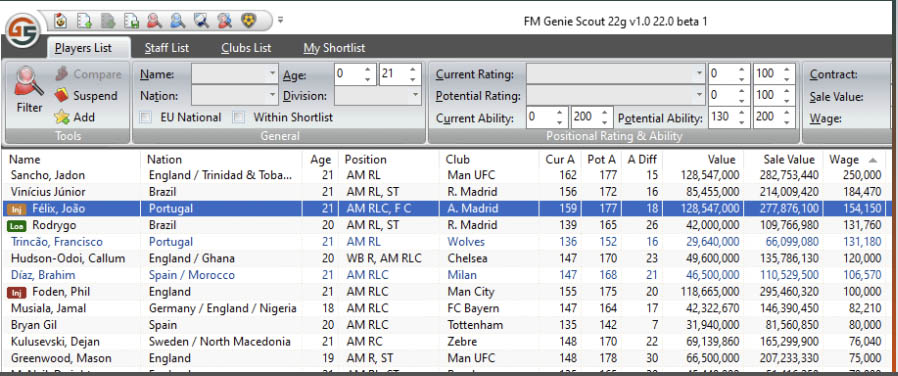
Task: Select the Sancho, Jadon row
Action: click(447, 175)
